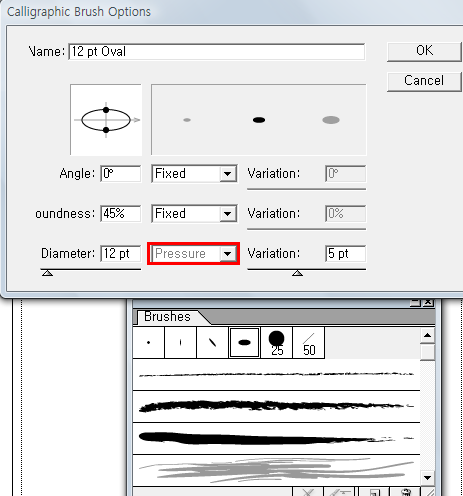
Task: Select the 25 pt round brush
Action: (276, 342)
